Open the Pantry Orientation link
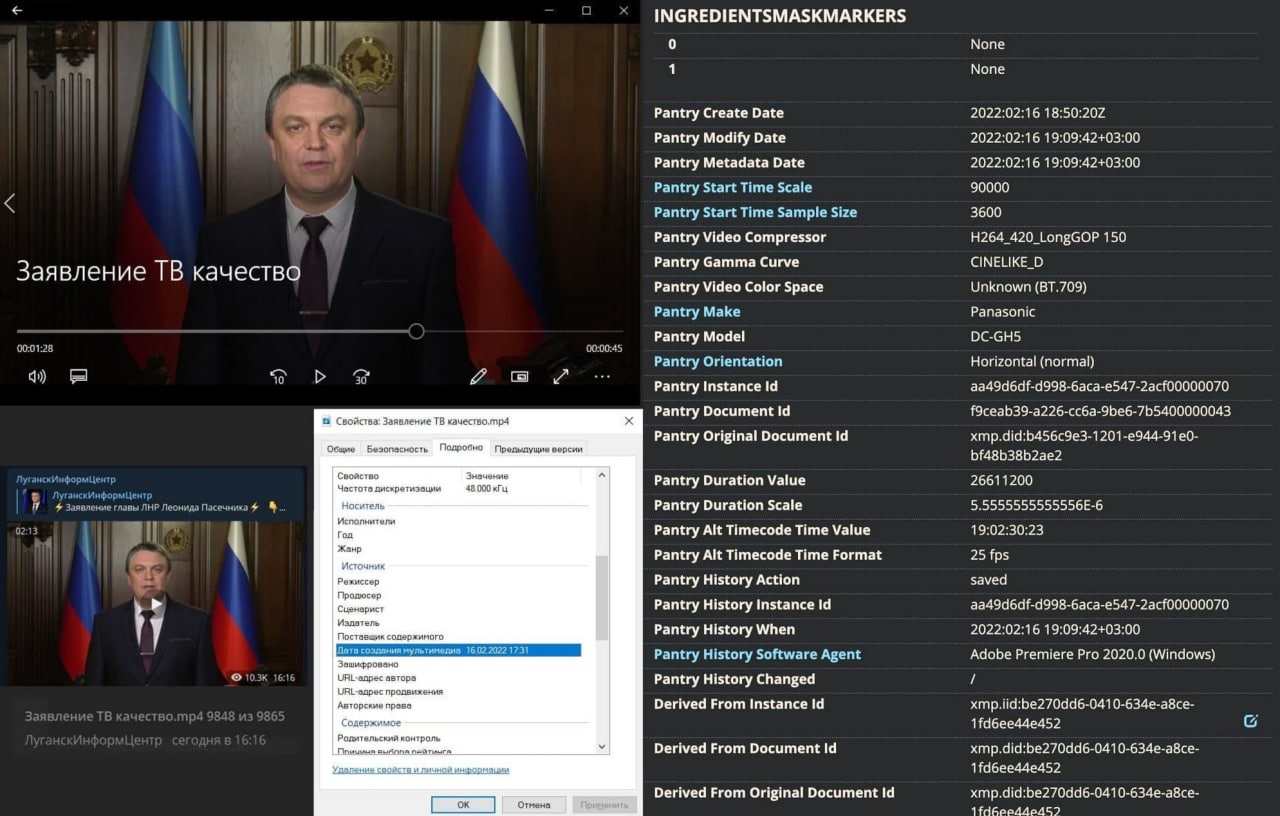 718,361
